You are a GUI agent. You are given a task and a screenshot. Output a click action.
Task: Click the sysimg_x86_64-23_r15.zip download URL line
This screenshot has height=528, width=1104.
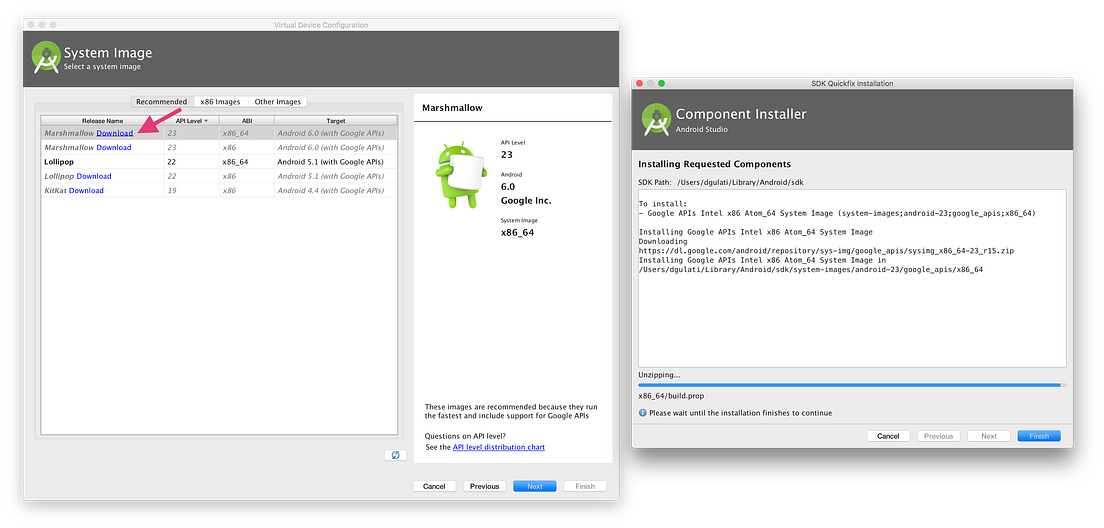(x=827, y=250)
